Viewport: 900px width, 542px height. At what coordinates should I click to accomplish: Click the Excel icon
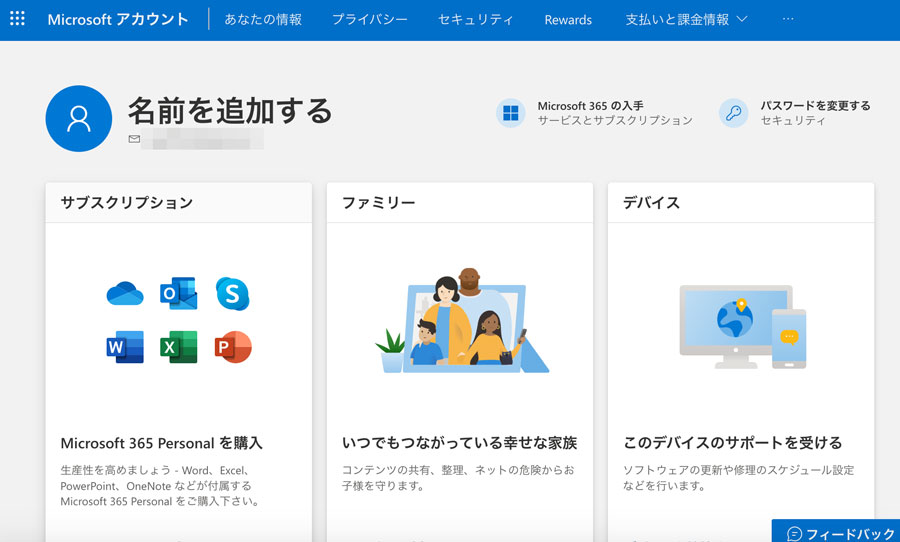pos(179,347)
